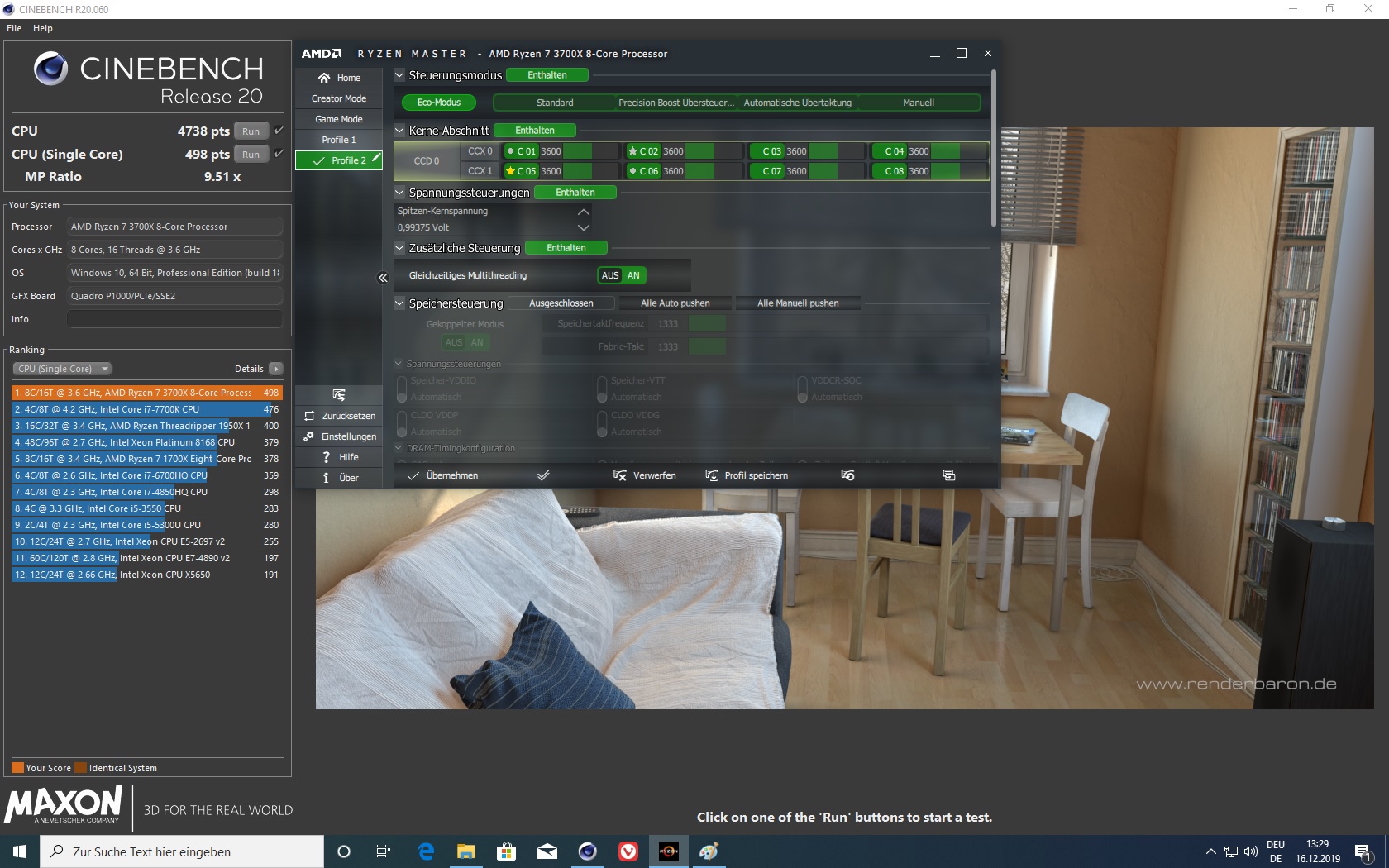
Task: Open the Help menu in Cinebench
Action: pyautogui.click(x=43, y=28)
